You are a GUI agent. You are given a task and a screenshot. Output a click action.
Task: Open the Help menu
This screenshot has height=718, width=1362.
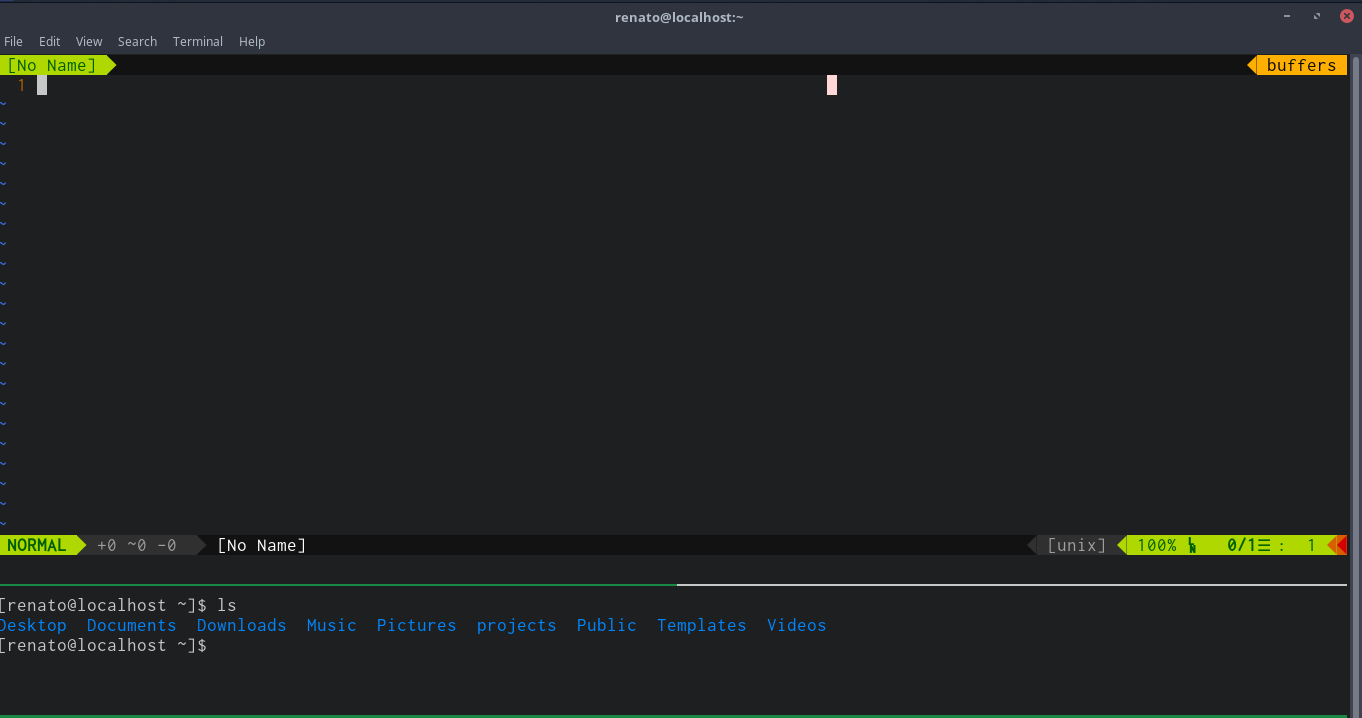252,41
